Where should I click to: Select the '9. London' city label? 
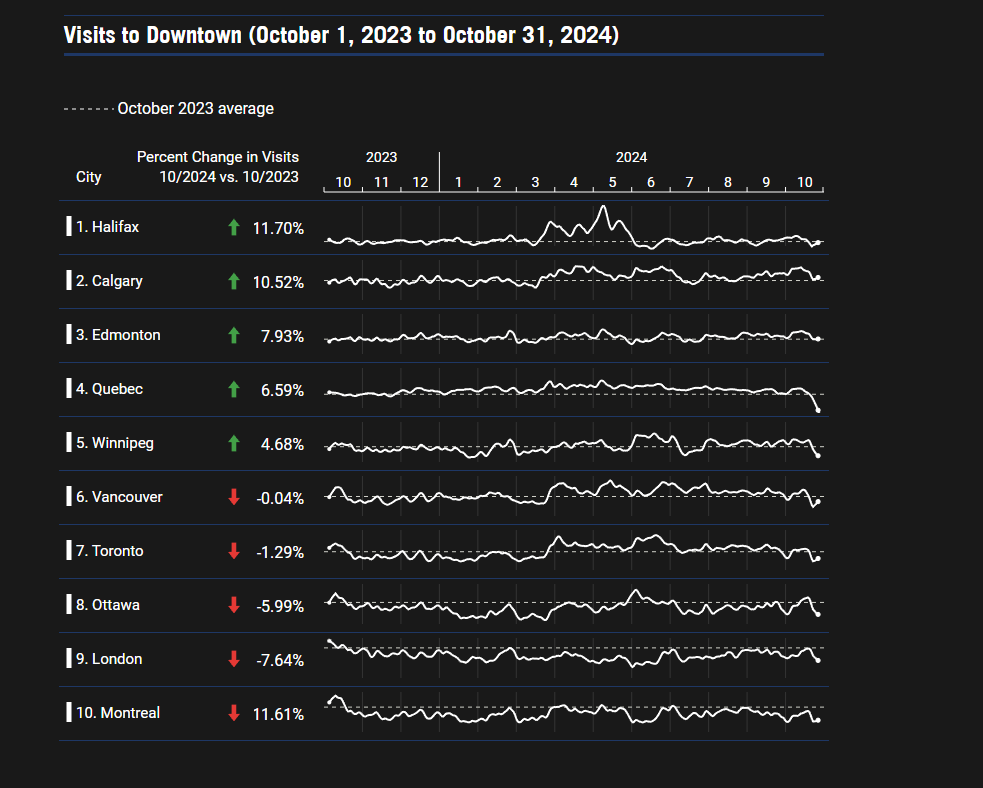pos(108,659)
